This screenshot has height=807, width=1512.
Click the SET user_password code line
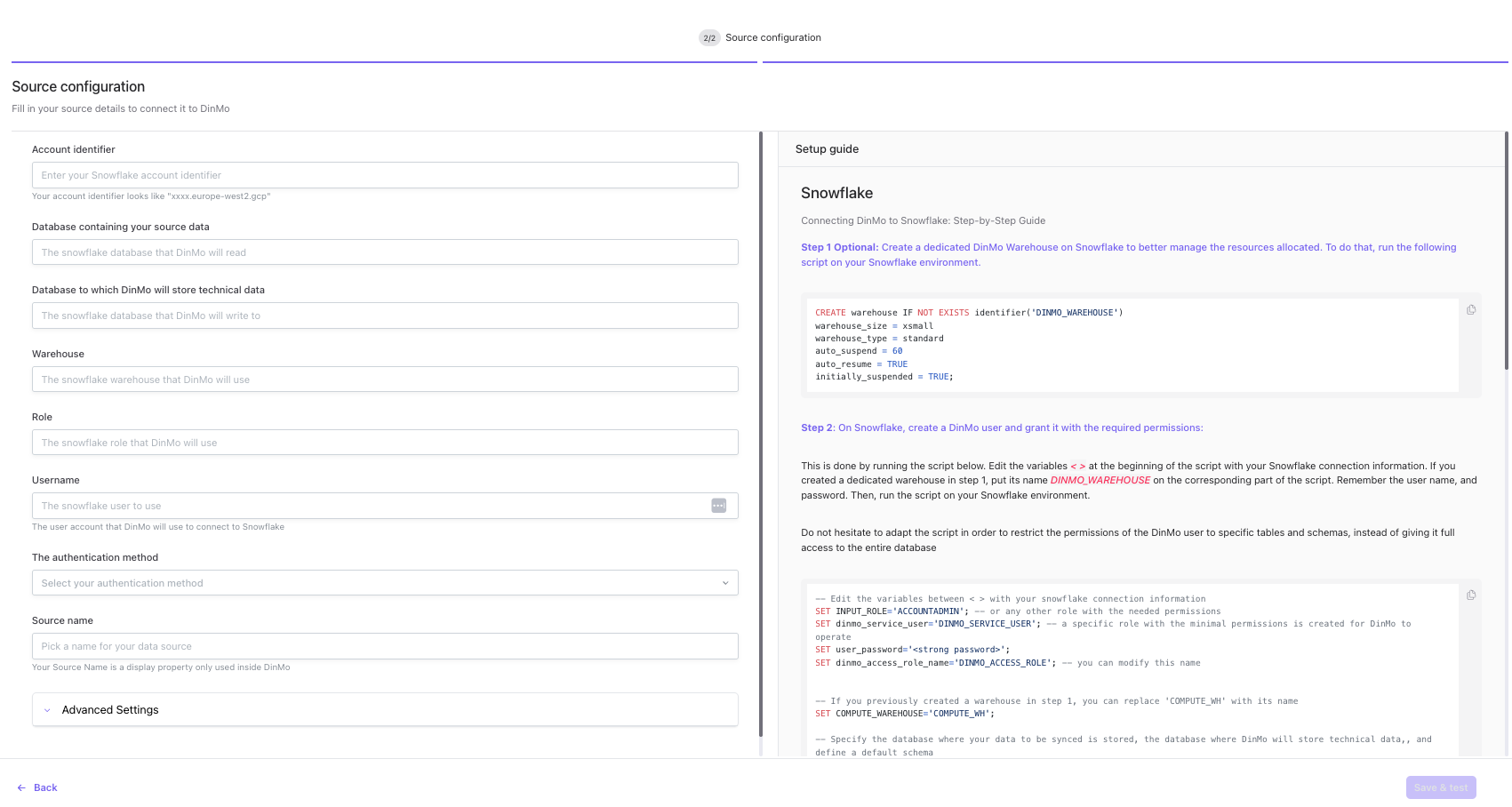click(913, 650)
